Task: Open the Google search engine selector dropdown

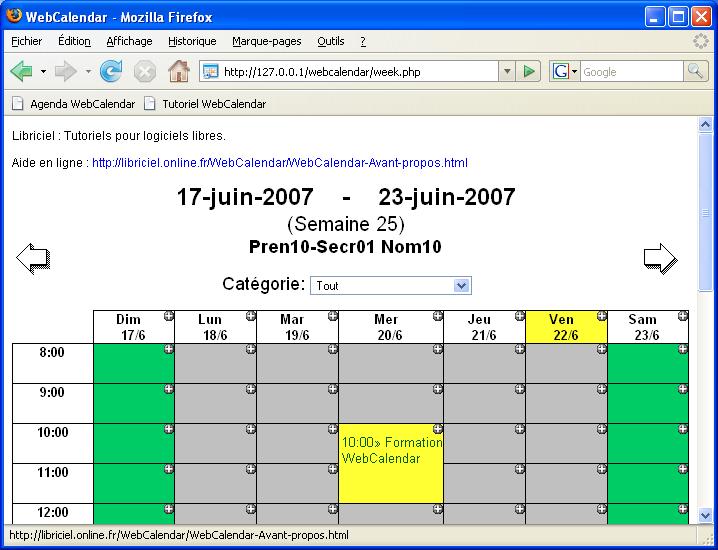Action: (x=564, y=71)
